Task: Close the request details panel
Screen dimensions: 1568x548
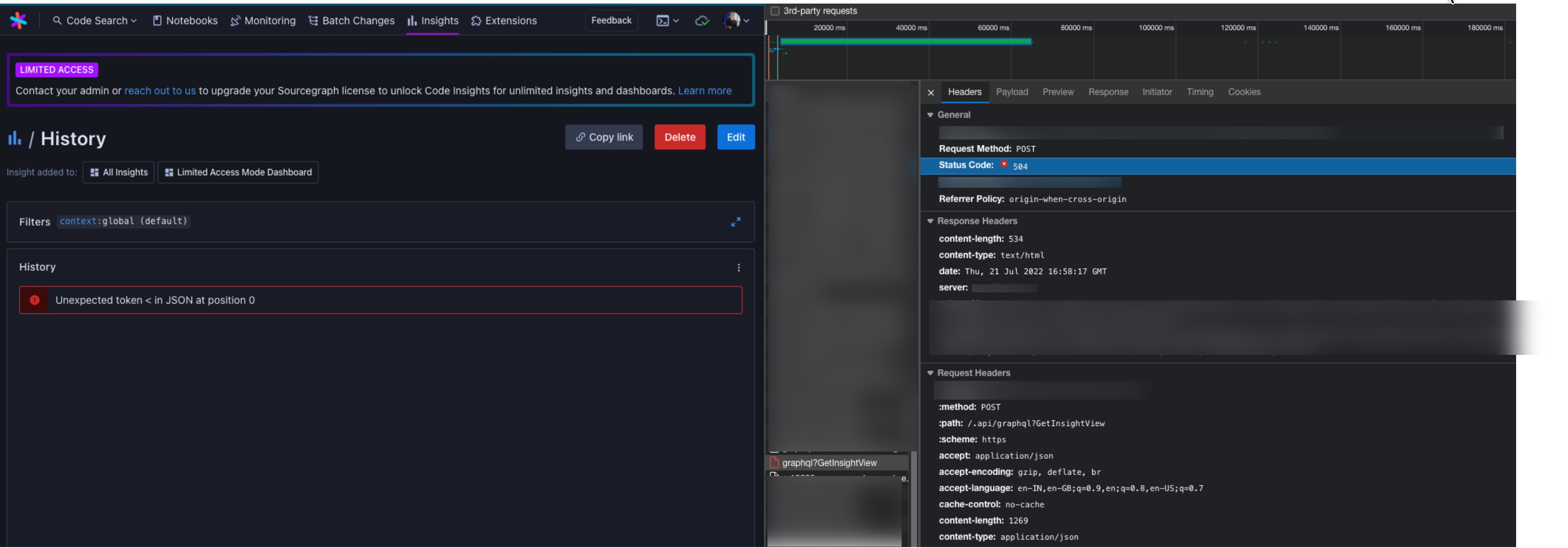Action: (x=930, y=93)
